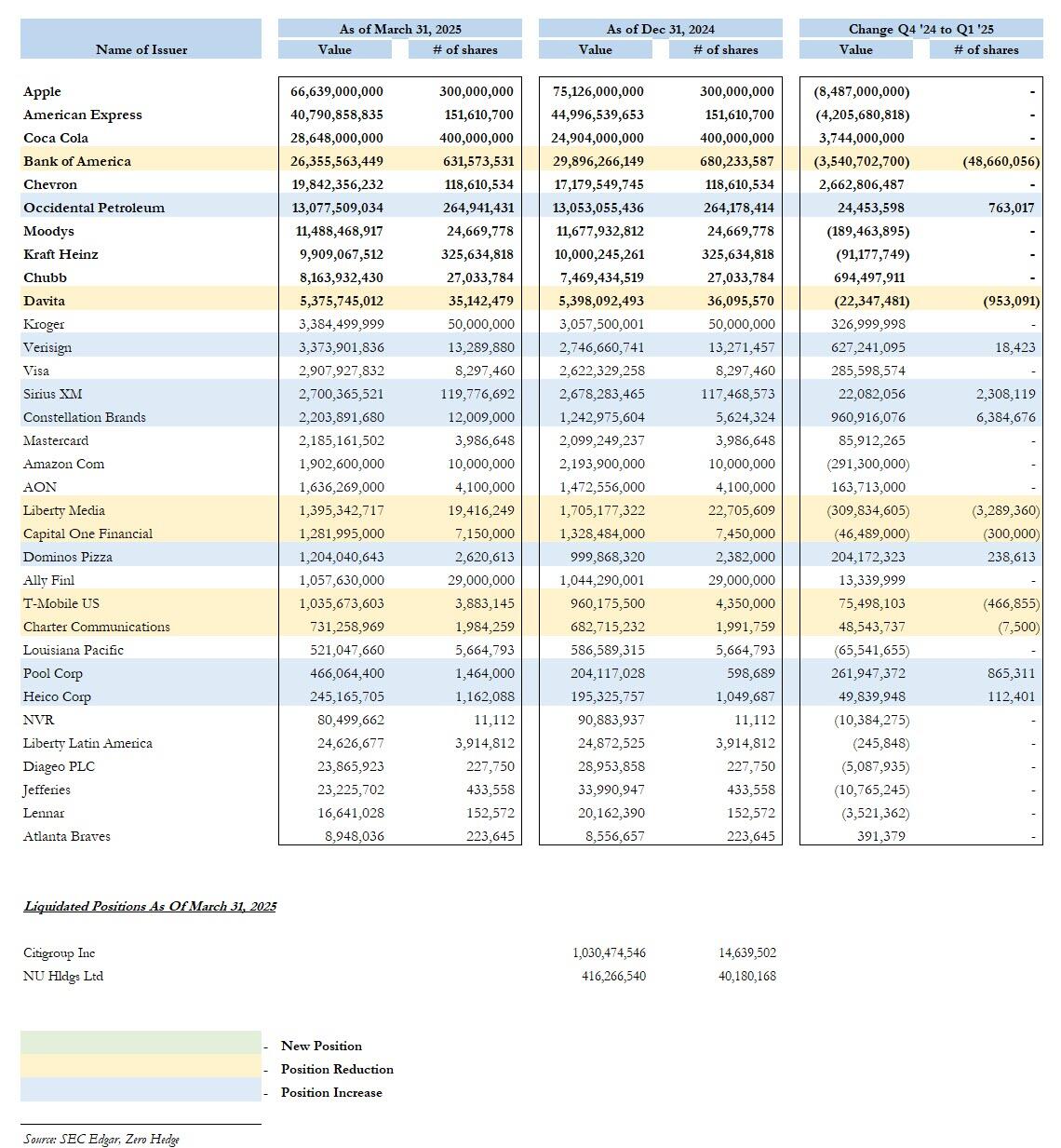This screenshot has height=1148, width=1061.
Task: Select the Coca Cola issuer name
Action: [56, 138]
